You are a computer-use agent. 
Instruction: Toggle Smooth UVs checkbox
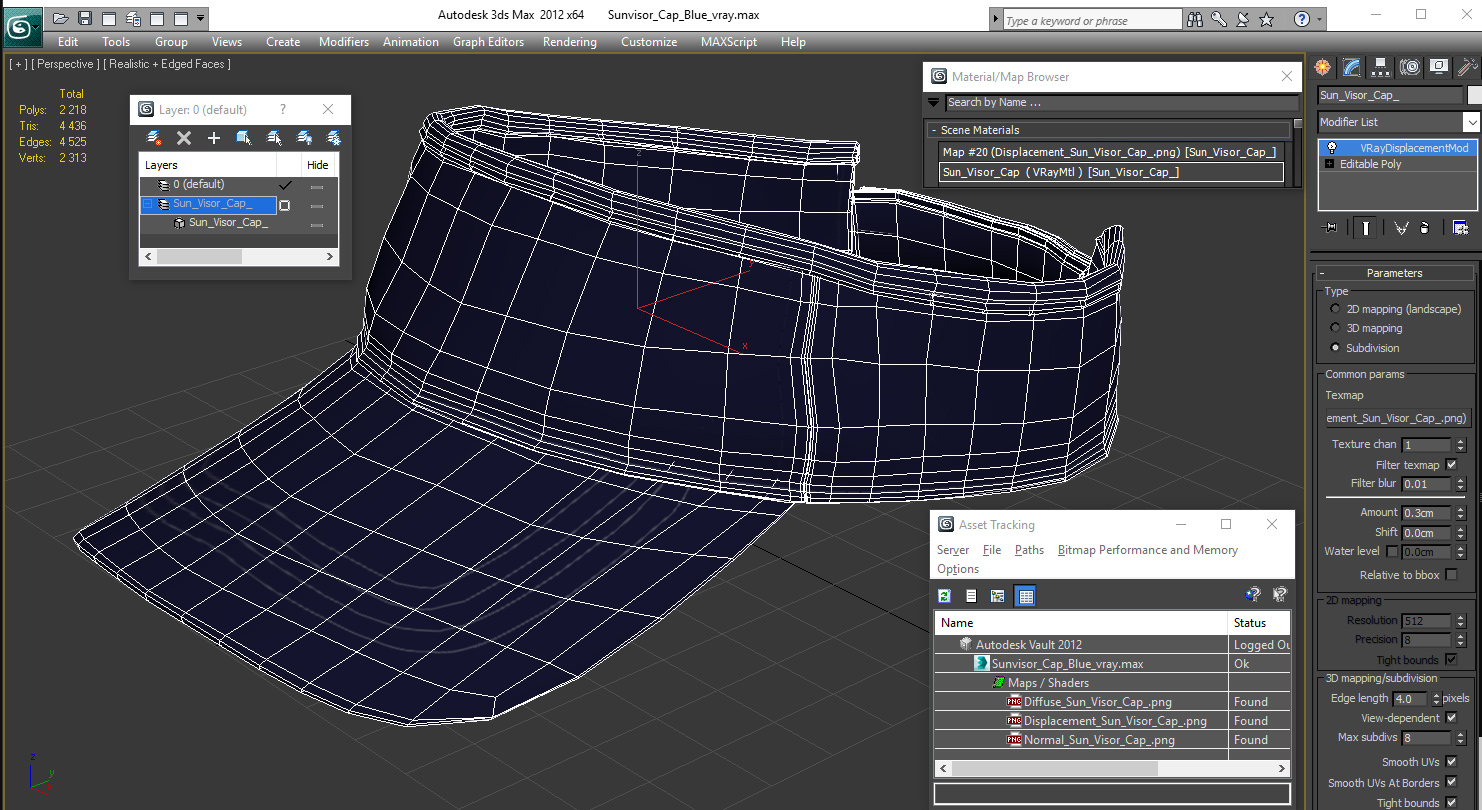(1452, 762)
